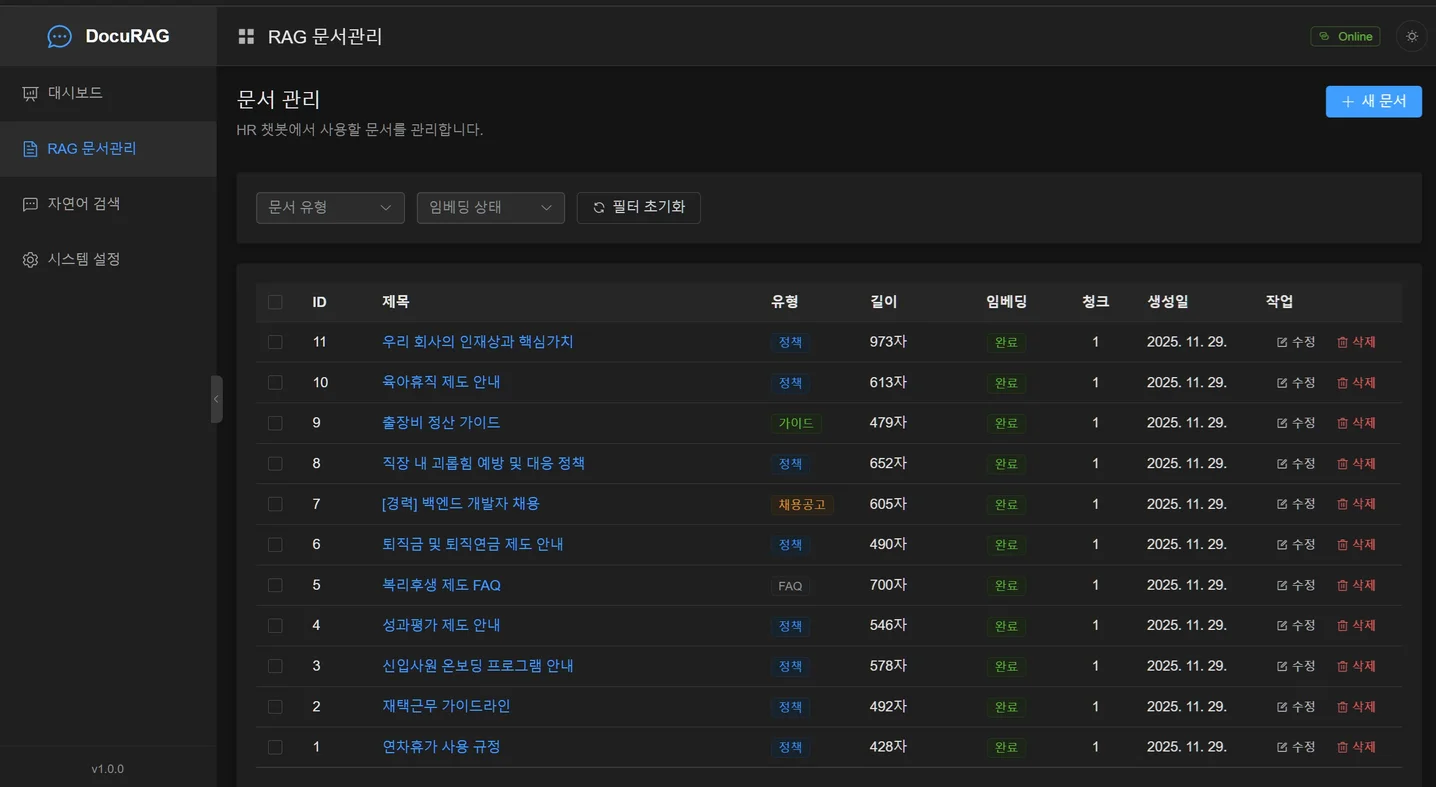
Task: Check the select-all checkbox in table header
Action: [x=275, y=301]
